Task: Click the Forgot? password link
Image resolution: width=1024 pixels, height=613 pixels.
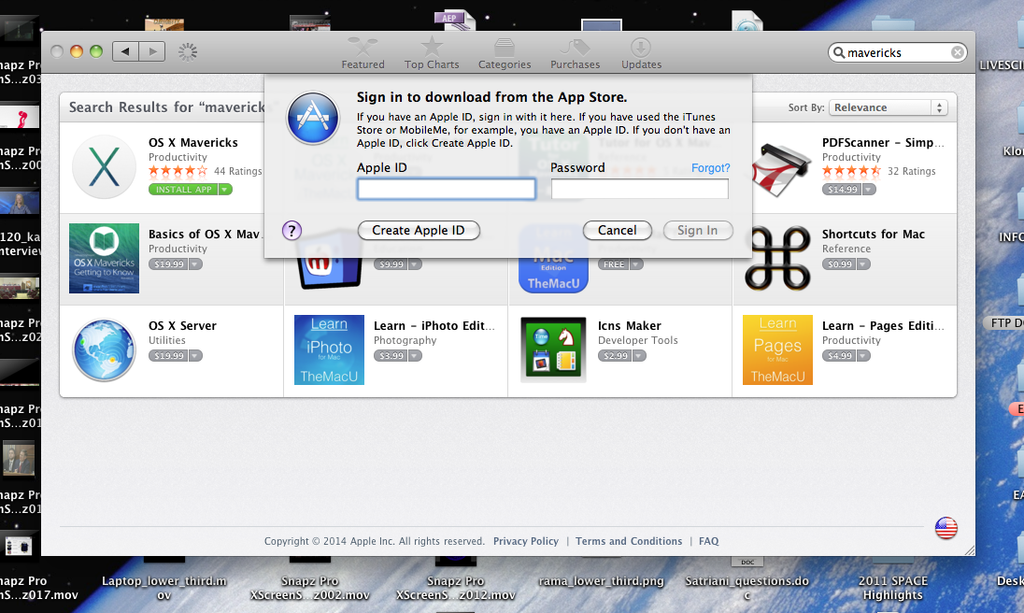Action: point(710,167)
